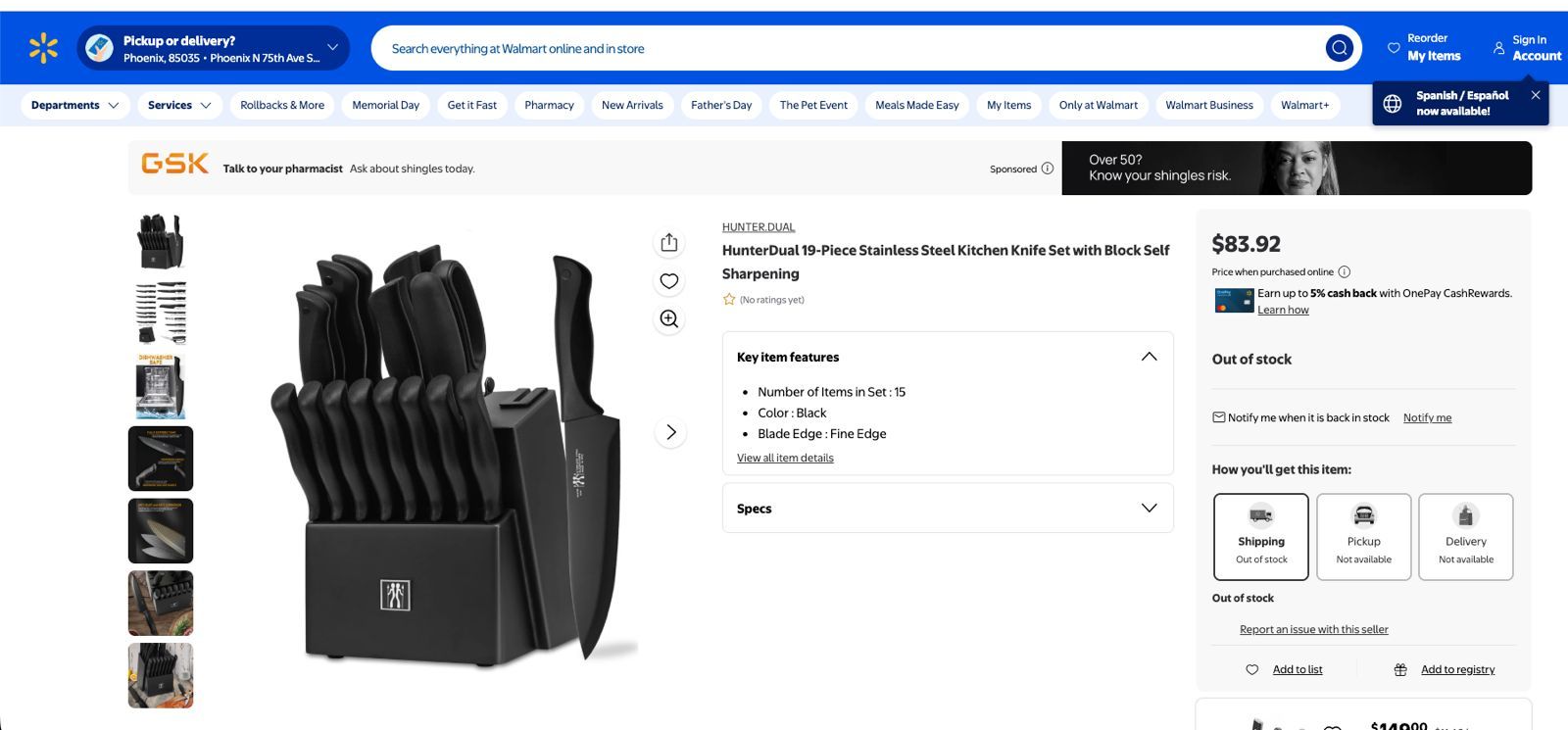The height and width of the screenshot is (730, 1568).
Task: Select the sixth thumbnail with cutting board scene
Action: [x=161, y=604]
